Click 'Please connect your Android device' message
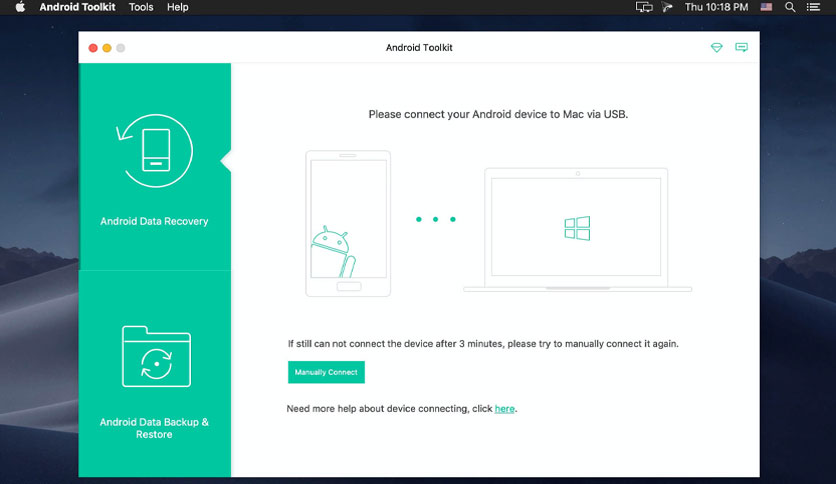The width and height of the screenshot is (836, 484). 499,114
